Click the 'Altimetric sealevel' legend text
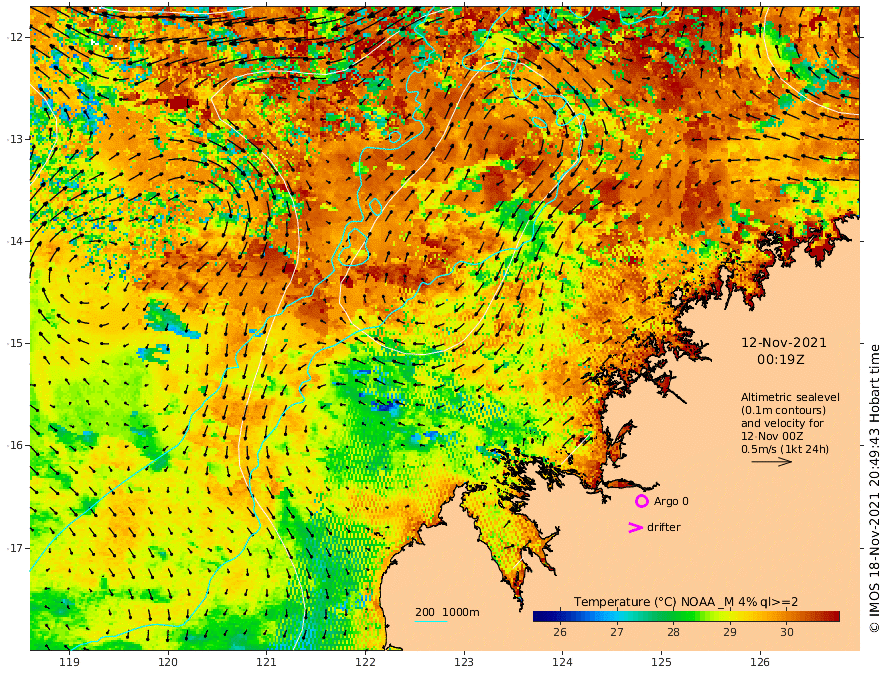The image size is (880, 680). (790, 397)
